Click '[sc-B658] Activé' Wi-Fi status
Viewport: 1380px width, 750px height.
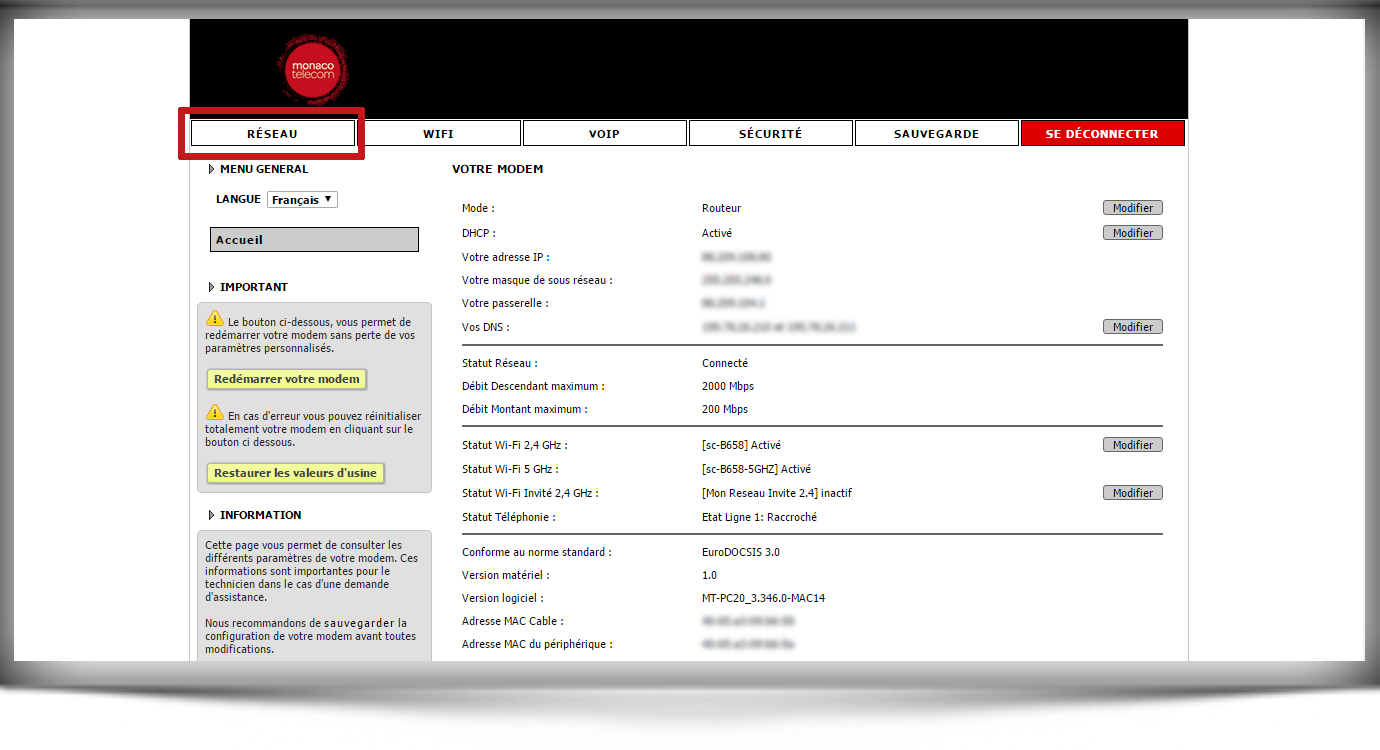click(x=742, y=445)
